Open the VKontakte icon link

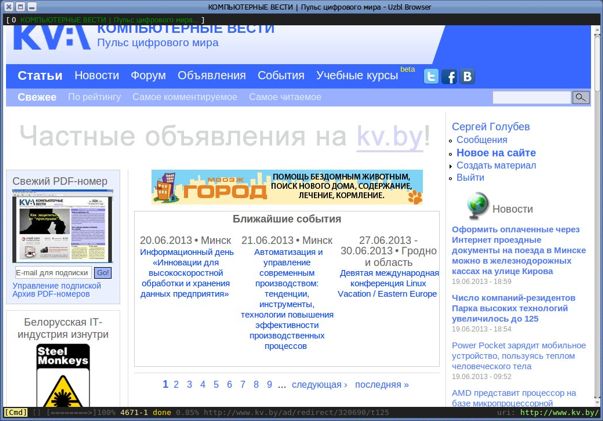467,77
